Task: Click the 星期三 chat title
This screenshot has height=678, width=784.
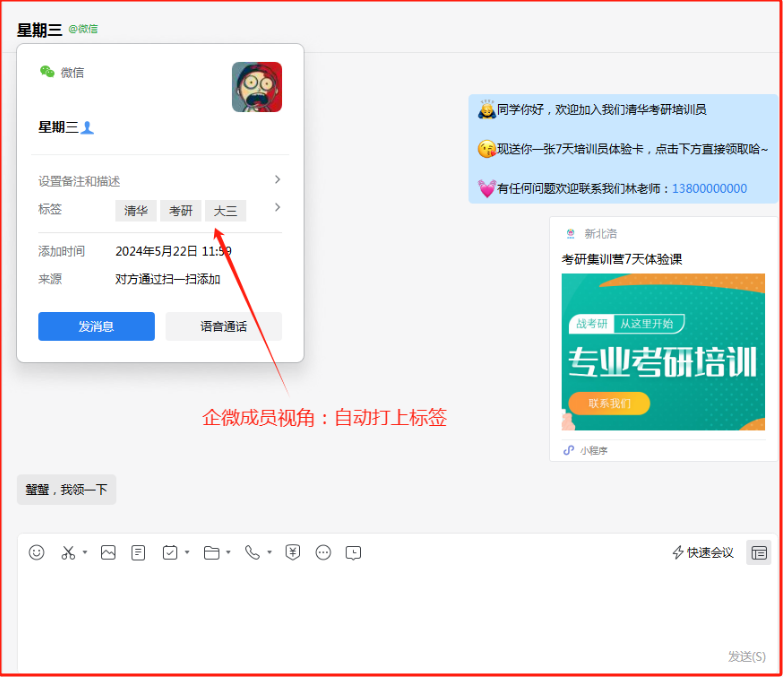Action: click(x=40, y=30)
